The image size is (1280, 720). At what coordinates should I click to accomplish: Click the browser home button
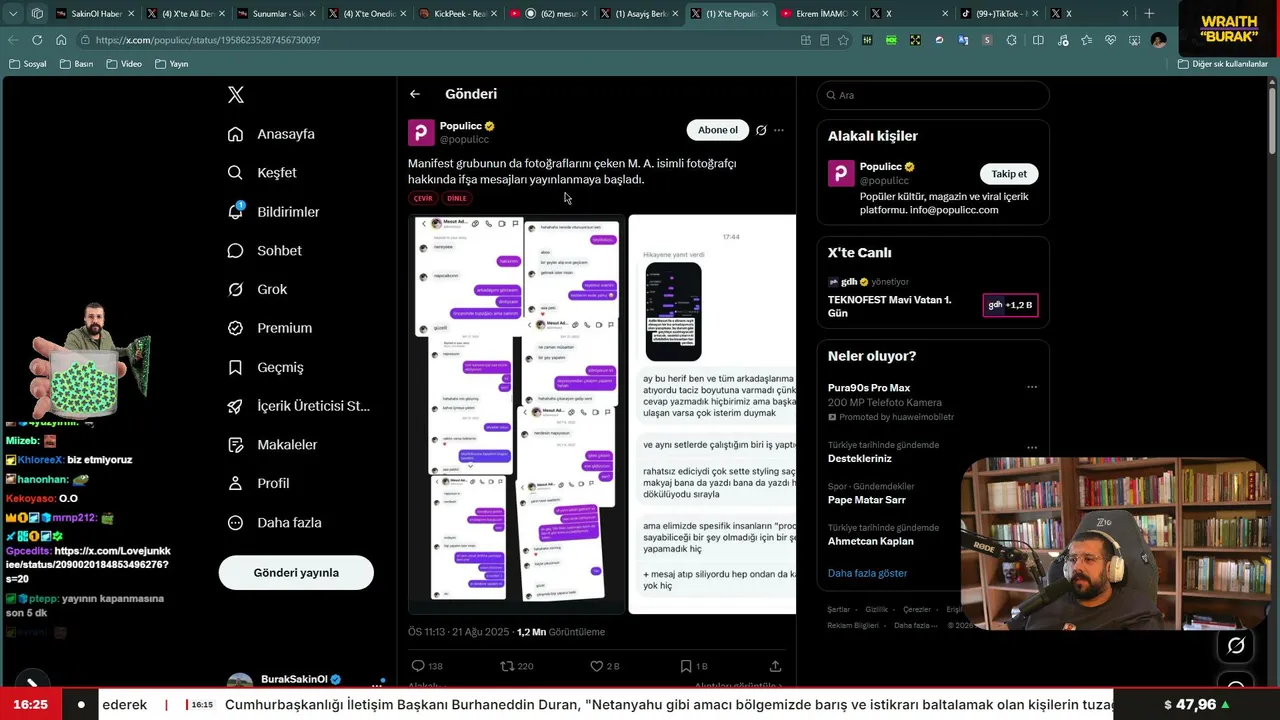[61, 40]
